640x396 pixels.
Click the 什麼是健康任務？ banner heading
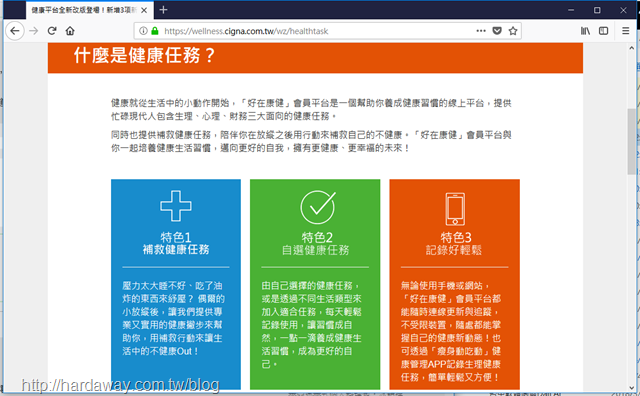pos(144,56)
